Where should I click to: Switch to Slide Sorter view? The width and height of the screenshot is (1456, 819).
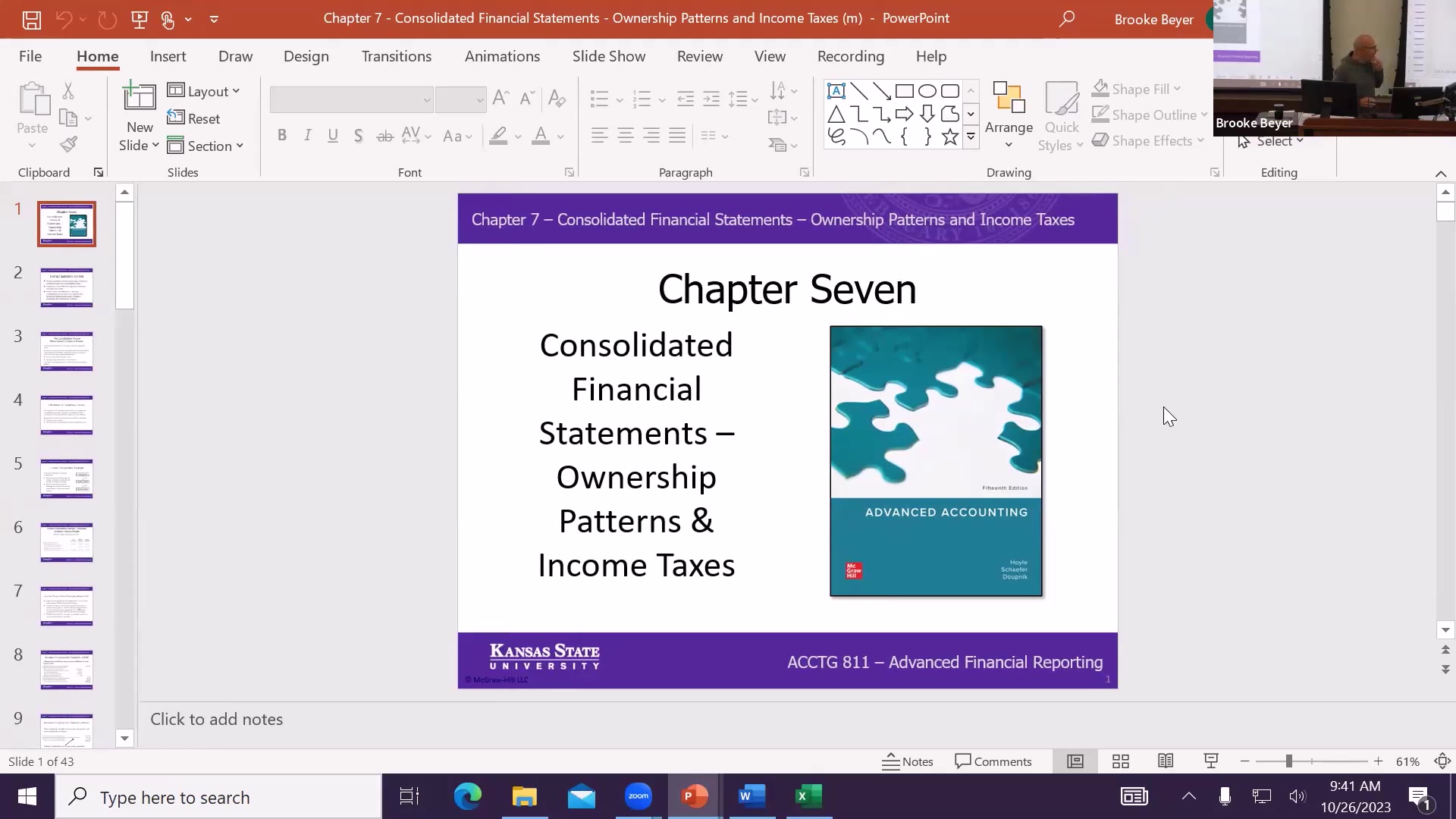(x=1120, y=761)
